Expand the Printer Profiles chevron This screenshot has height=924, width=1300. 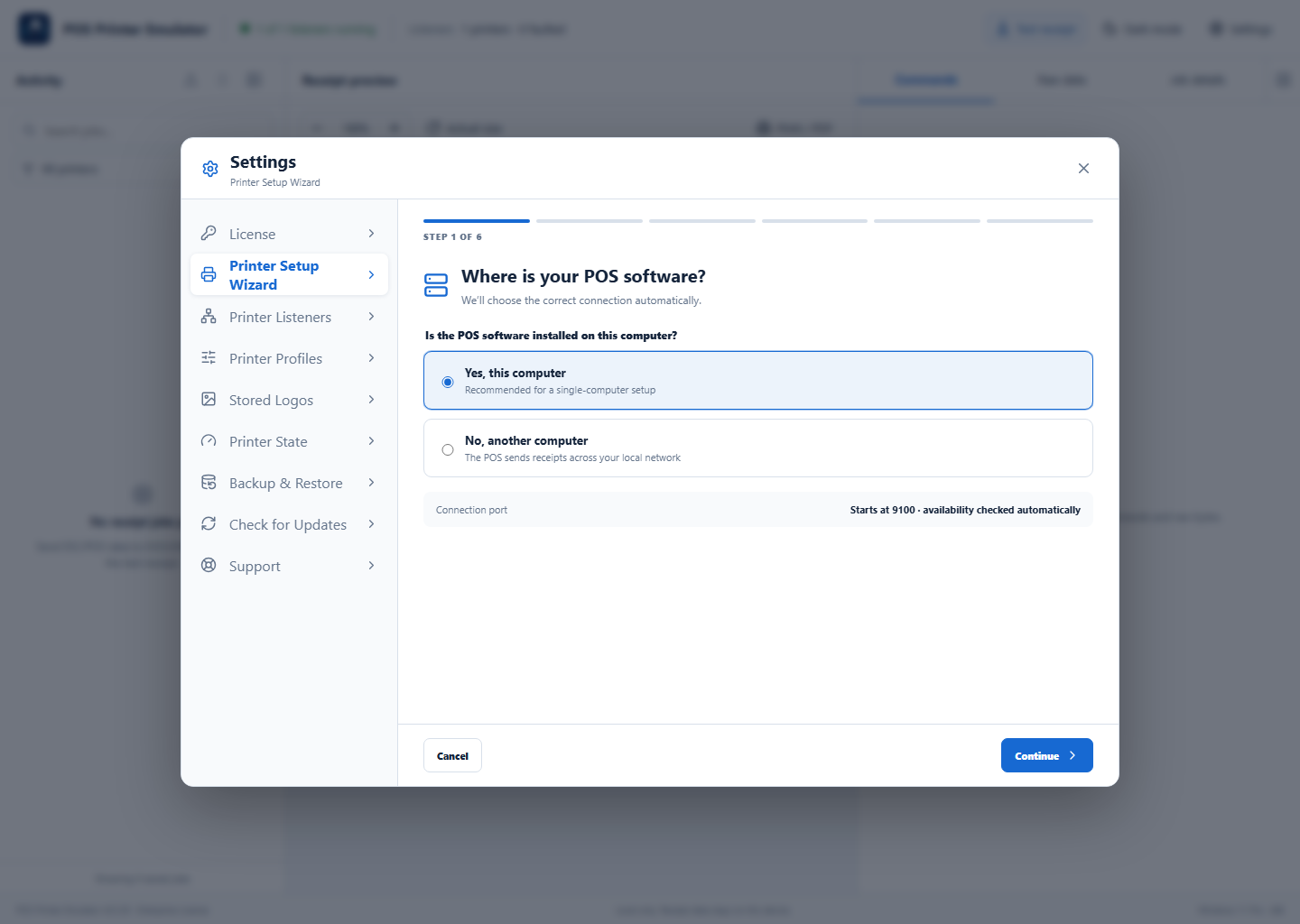[371, 358]
